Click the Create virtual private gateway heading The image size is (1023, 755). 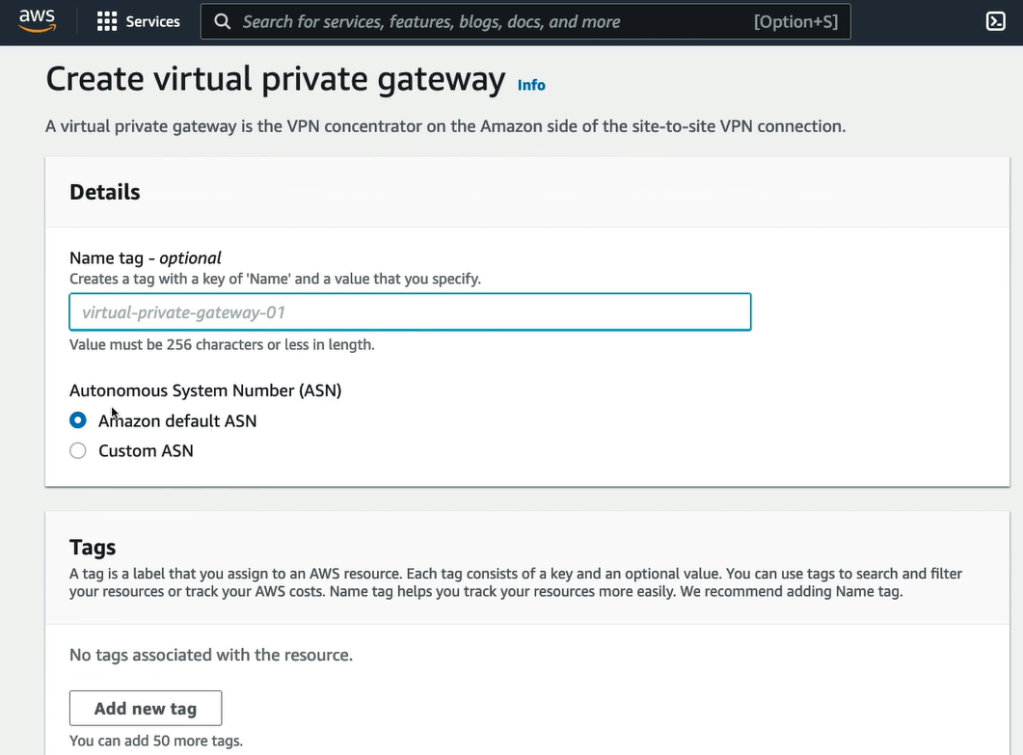pyautogui.click(x=275, y=79)
